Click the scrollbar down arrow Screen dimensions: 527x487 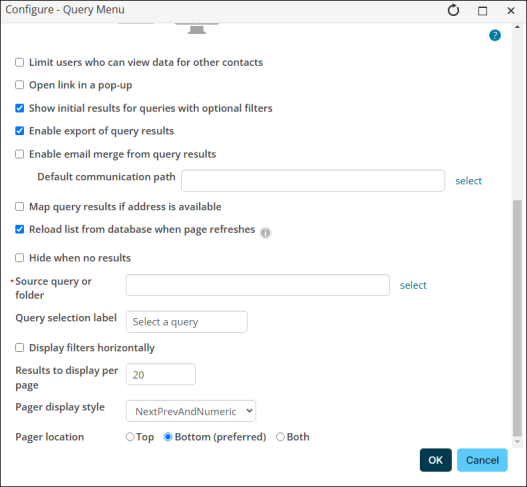518,442
